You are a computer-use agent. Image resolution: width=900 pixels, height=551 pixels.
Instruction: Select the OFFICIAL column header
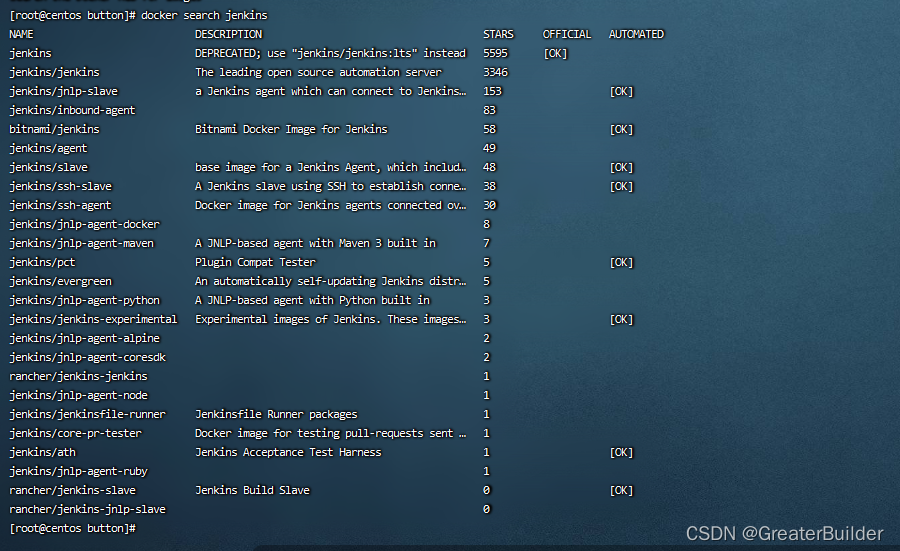tap(567, 34)
